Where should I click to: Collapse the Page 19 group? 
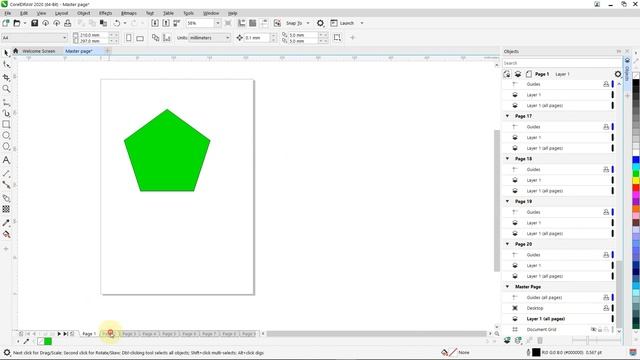507,201
